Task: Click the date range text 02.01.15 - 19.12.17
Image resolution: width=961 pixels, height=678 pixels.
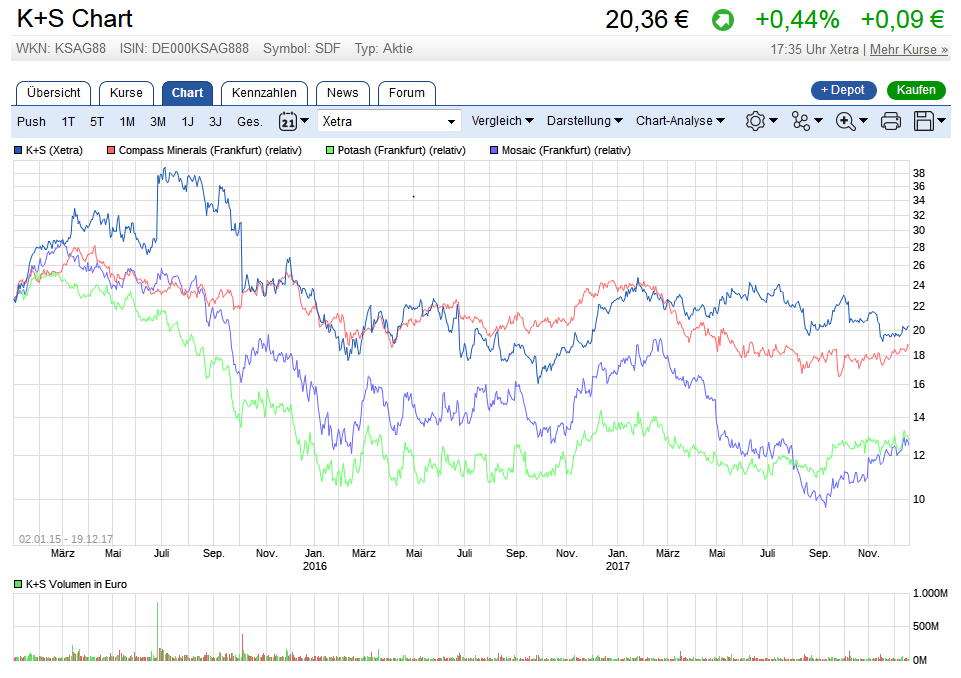Action: [x=66, y=539]
